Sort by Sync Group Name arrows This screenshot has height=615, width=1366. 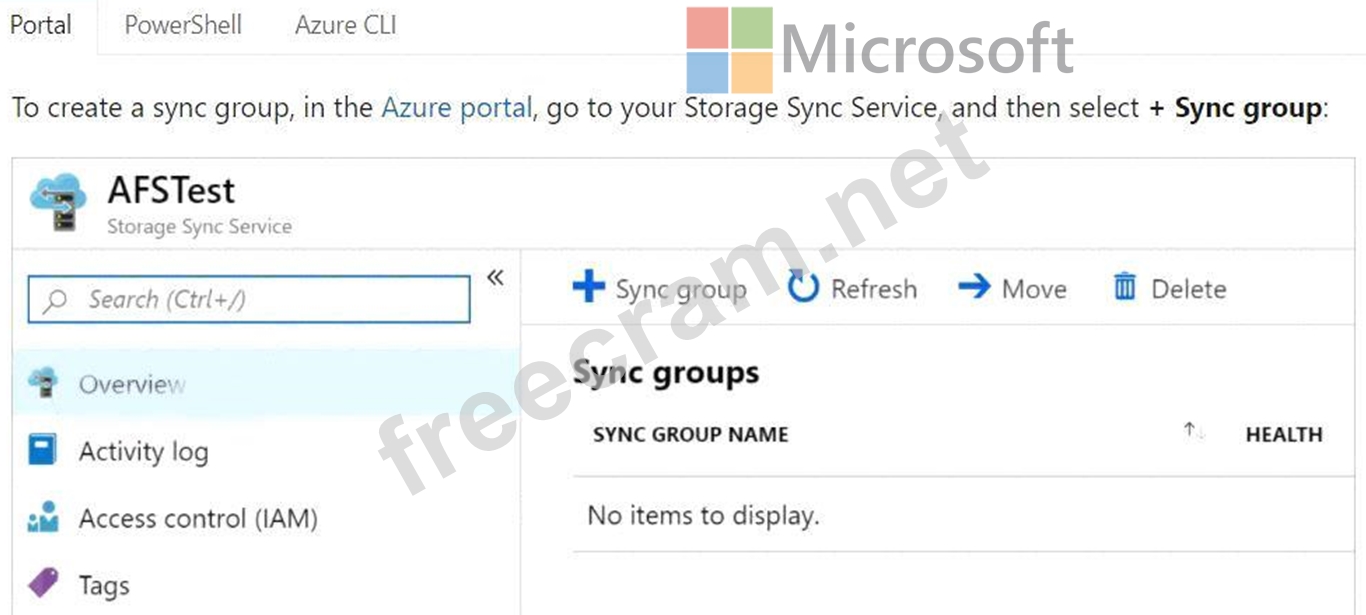pos(1194,431)
